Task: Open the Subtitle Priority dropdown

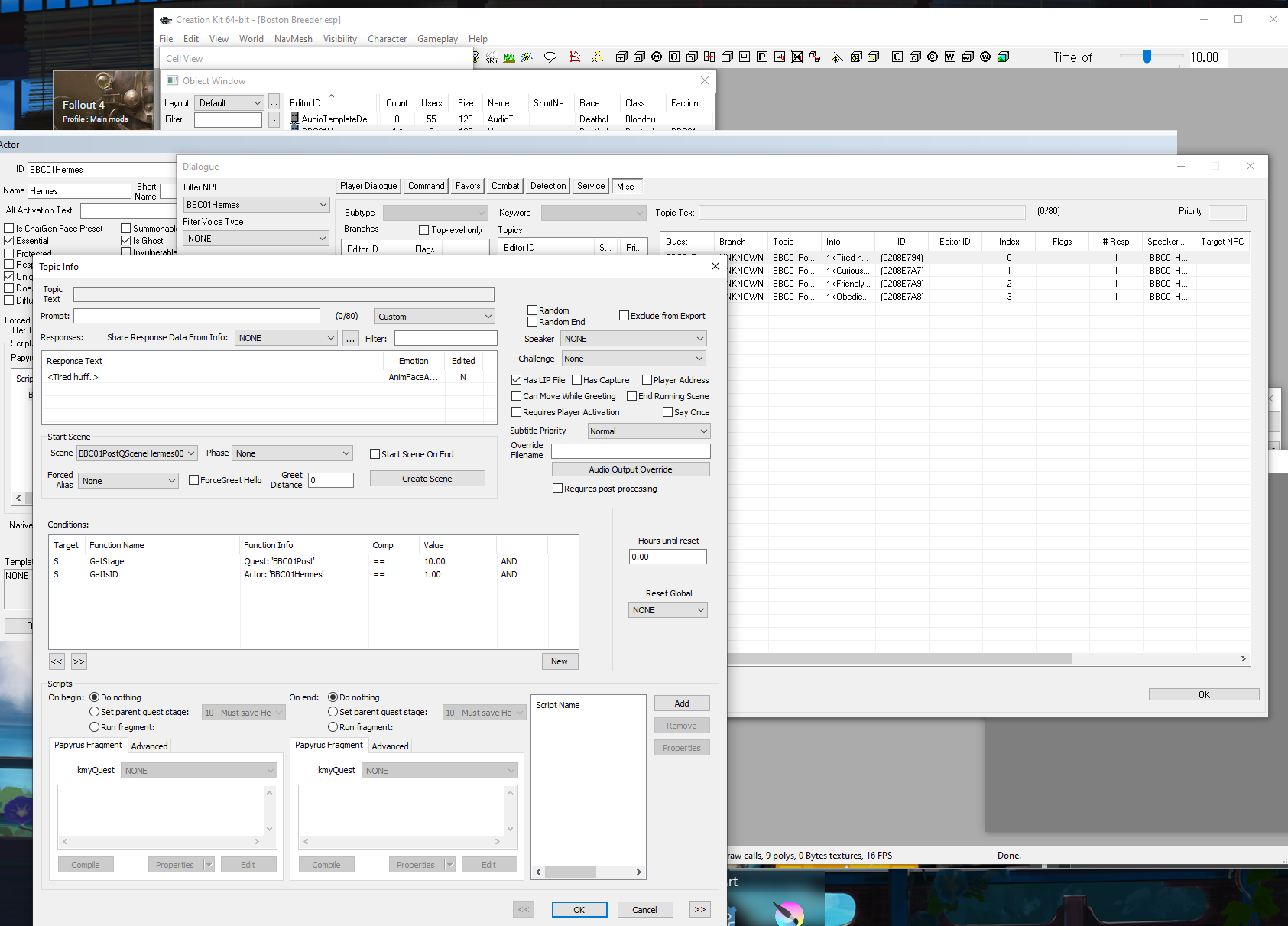Action: tap(649, 431)
